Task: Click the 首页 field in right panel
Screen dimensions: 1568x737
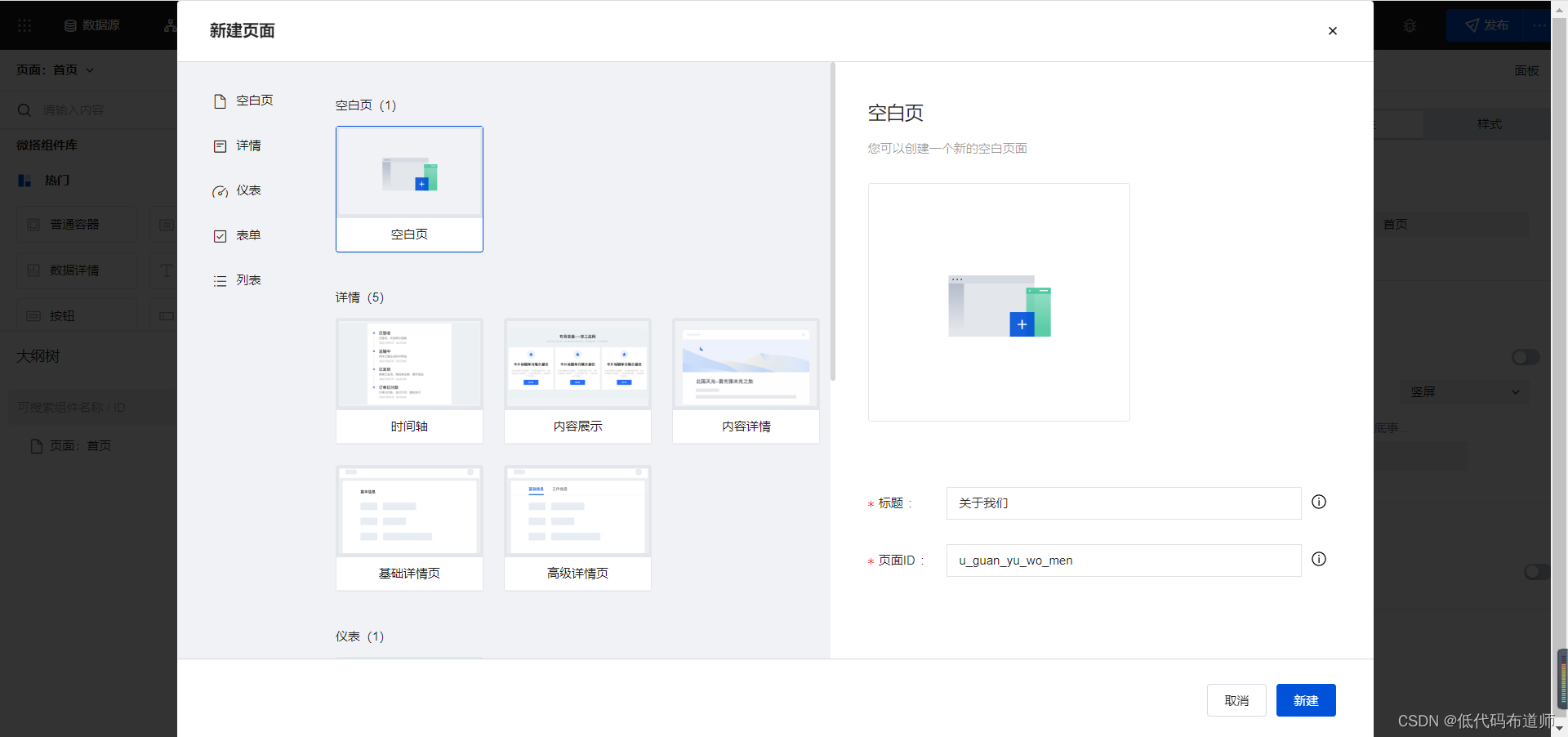Action: coord(1451,225)
